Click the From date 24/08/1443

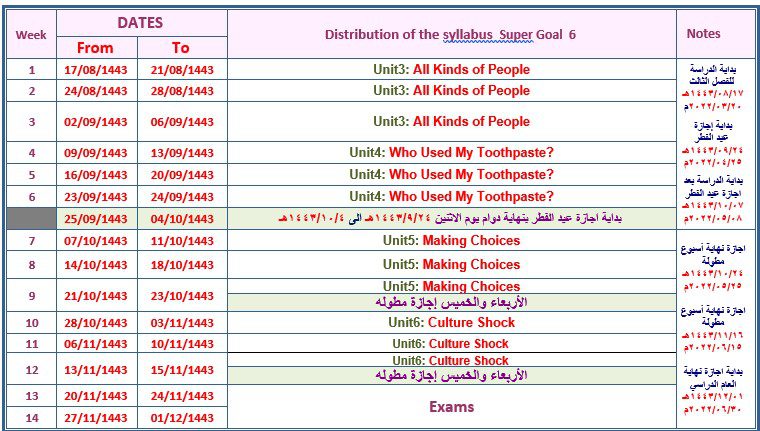pos(96,91)
